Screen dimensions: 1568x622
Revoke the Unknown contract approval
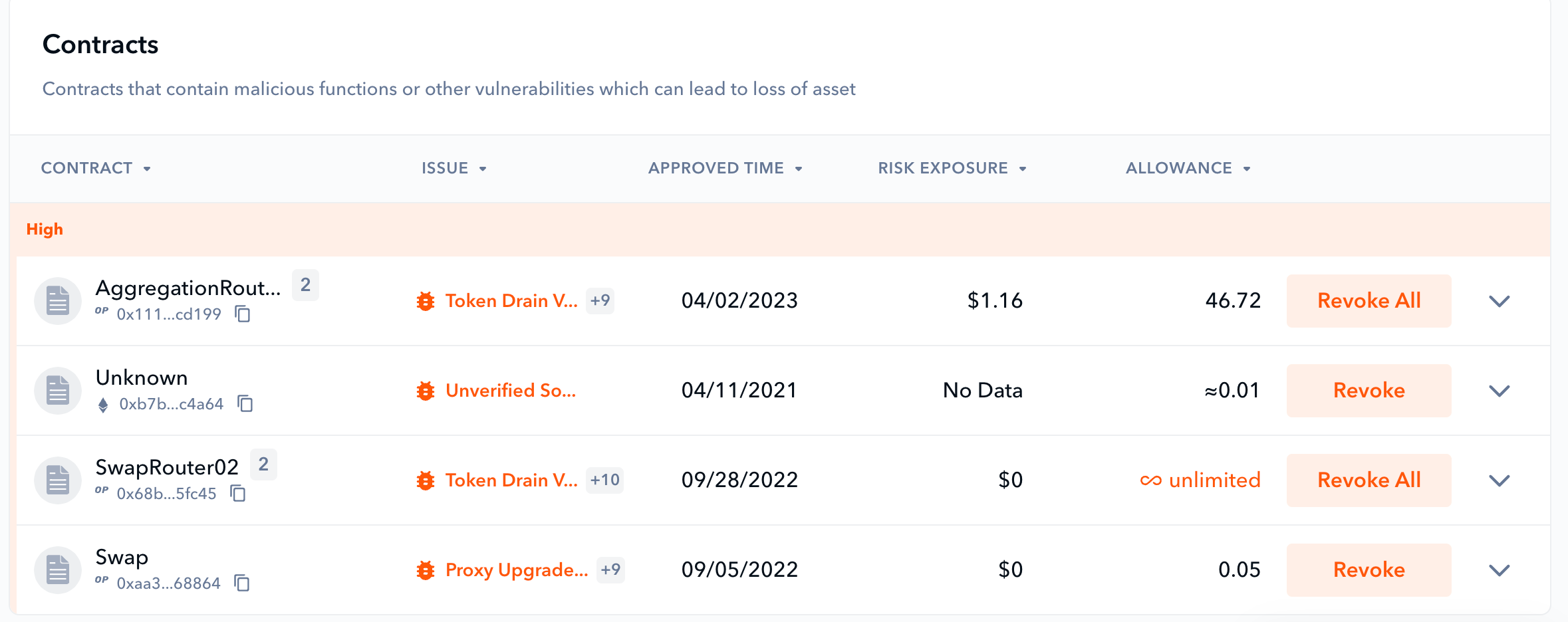tap(1369, 391)
